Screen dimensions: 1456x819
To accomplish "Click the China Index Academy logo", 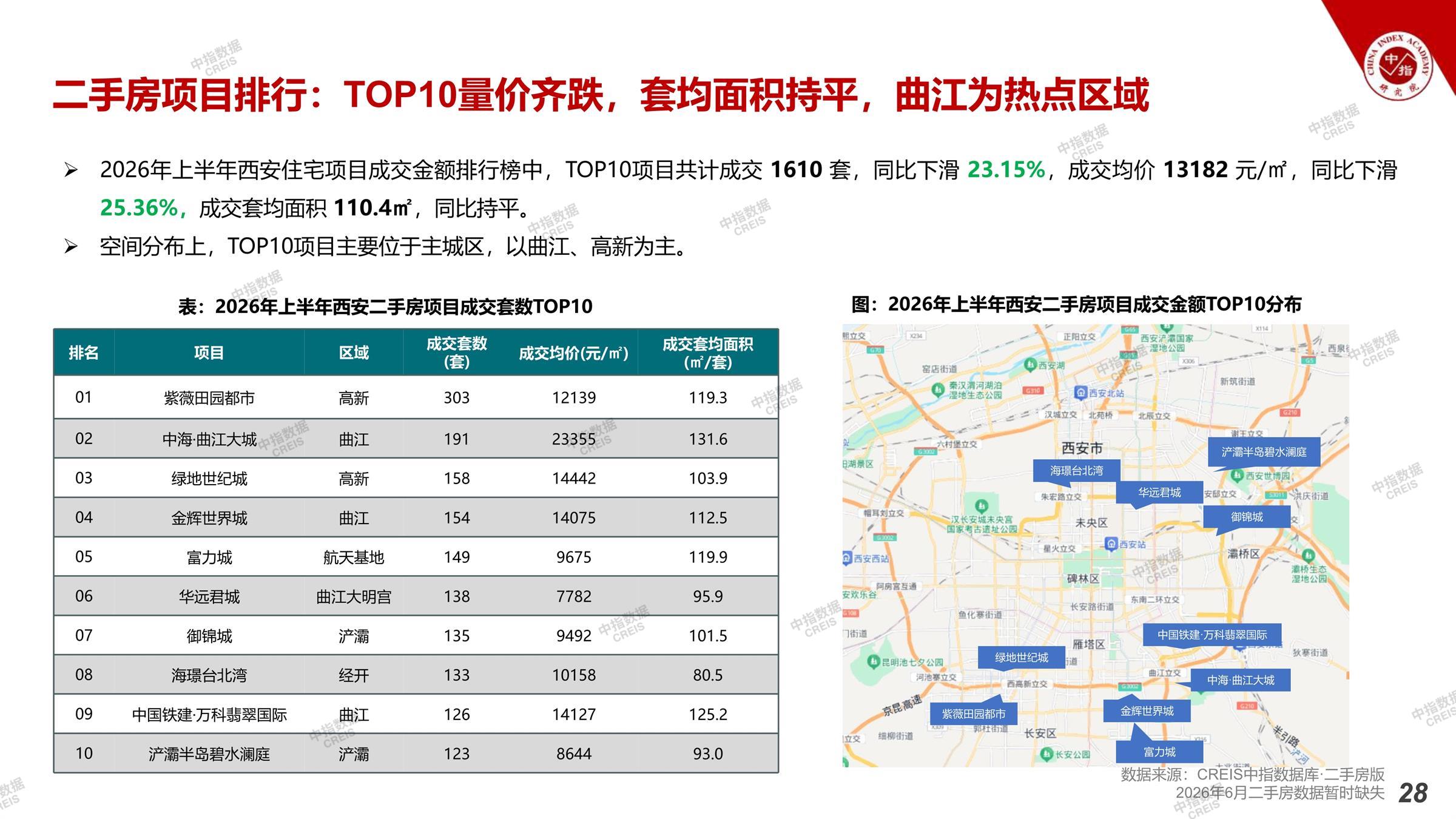I will [1397, 67].
